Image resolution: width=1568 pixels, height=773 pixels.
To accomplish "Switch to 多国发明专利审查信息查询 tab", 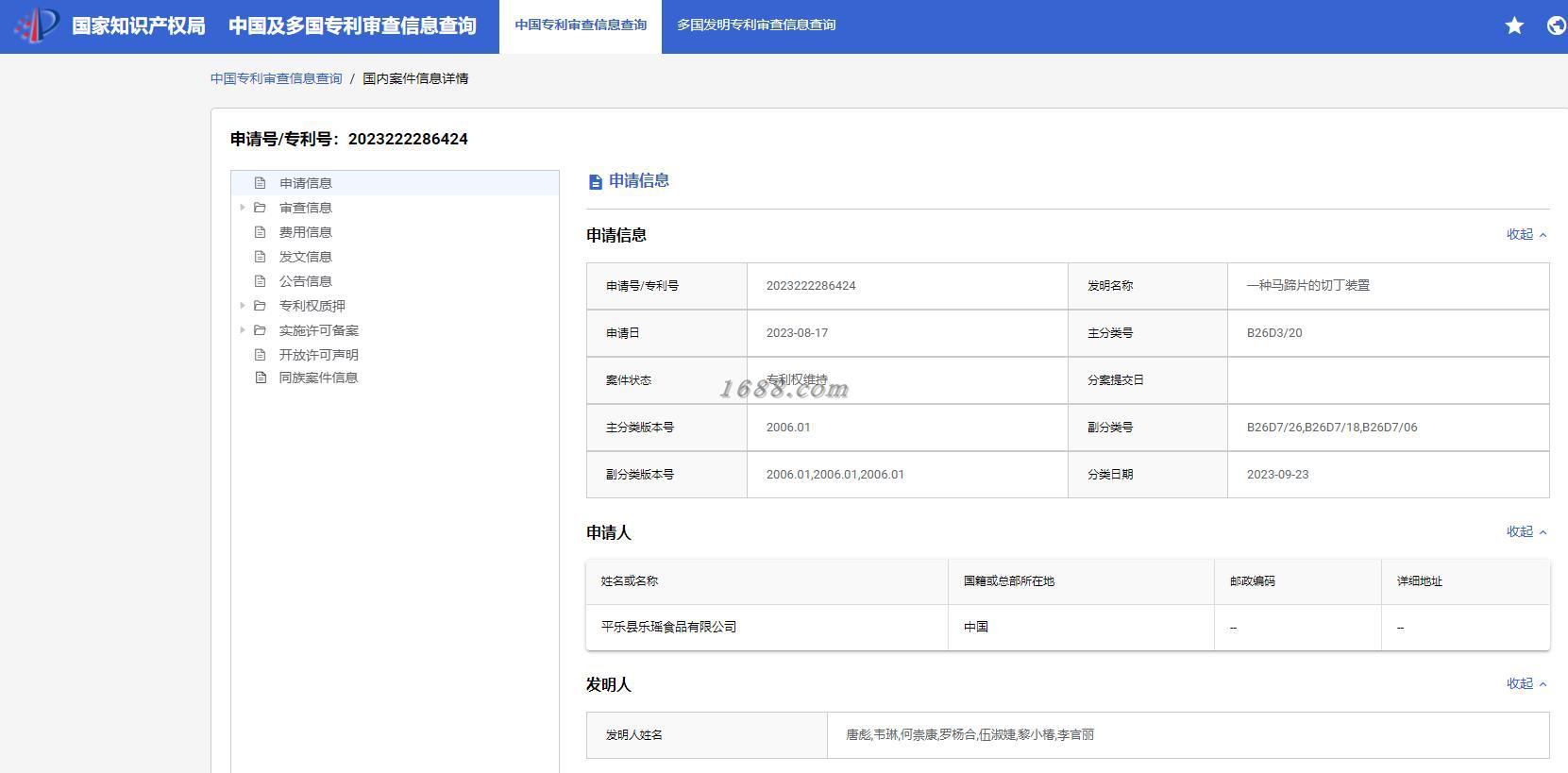I will coord(756,25).
